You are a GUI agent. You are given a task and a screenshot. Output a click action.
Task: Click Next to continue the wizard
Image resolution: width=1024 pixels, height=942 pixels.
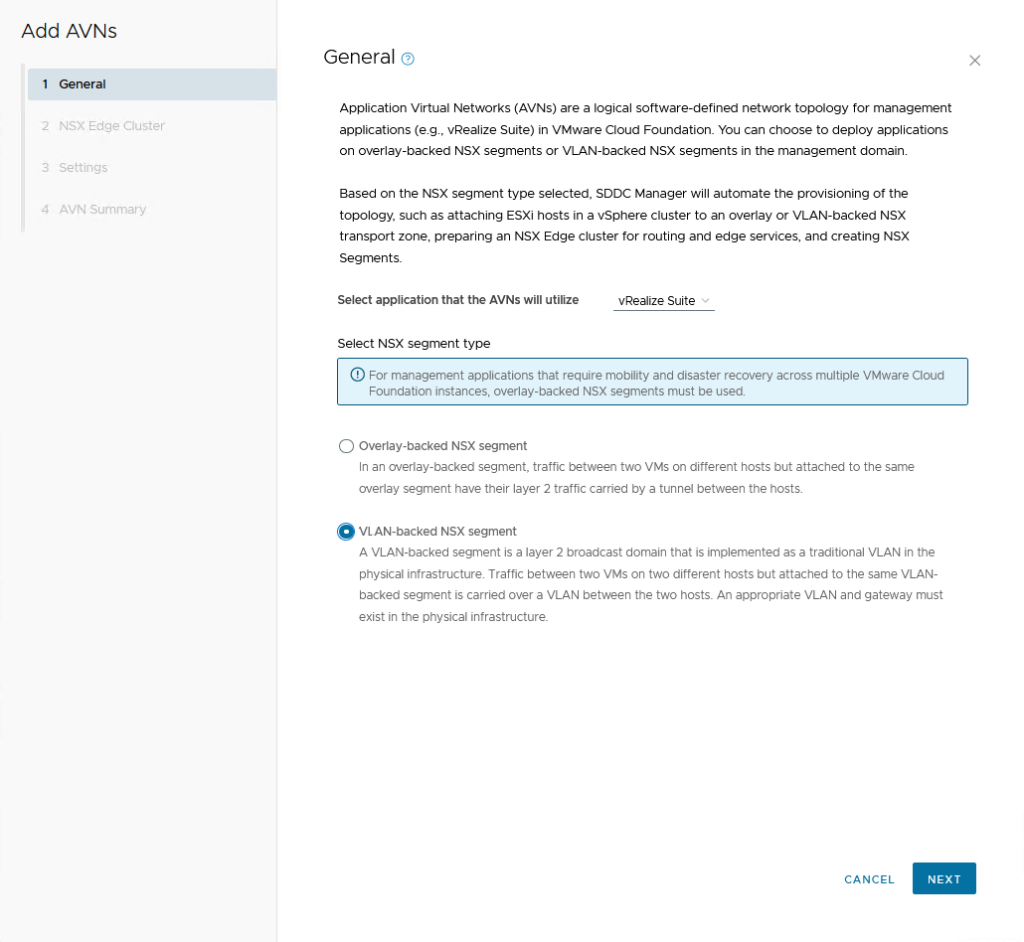(x=943, y=879)
